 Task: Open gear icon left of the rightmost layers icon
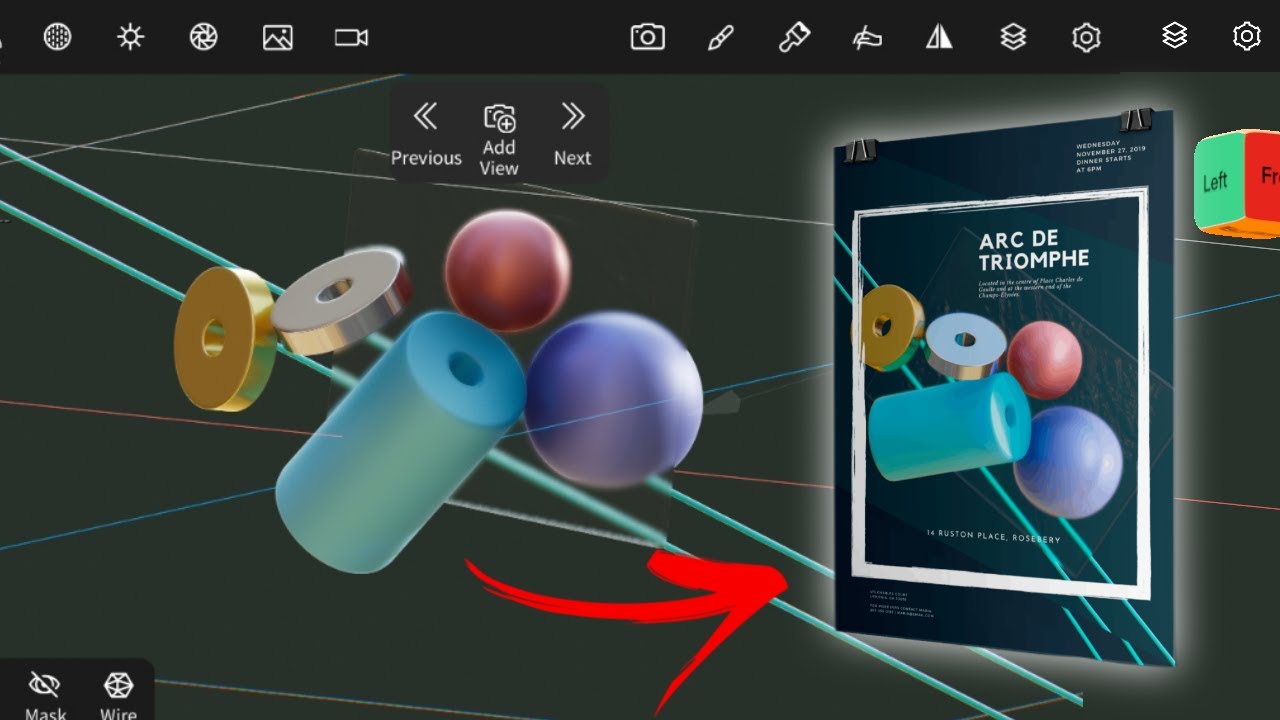1086,38
